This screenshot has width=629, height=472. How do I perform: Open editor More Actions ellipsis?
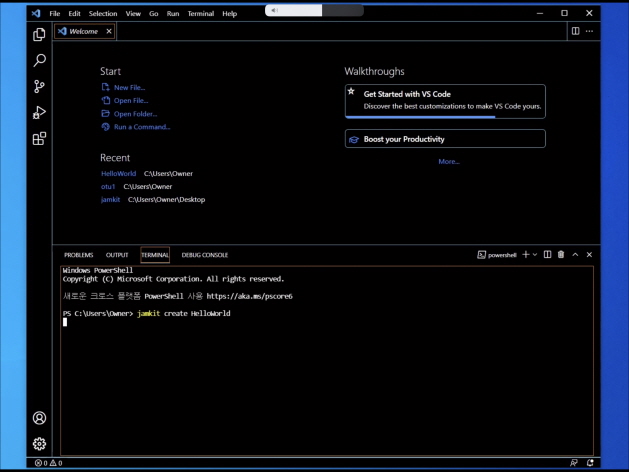(589, 31)
